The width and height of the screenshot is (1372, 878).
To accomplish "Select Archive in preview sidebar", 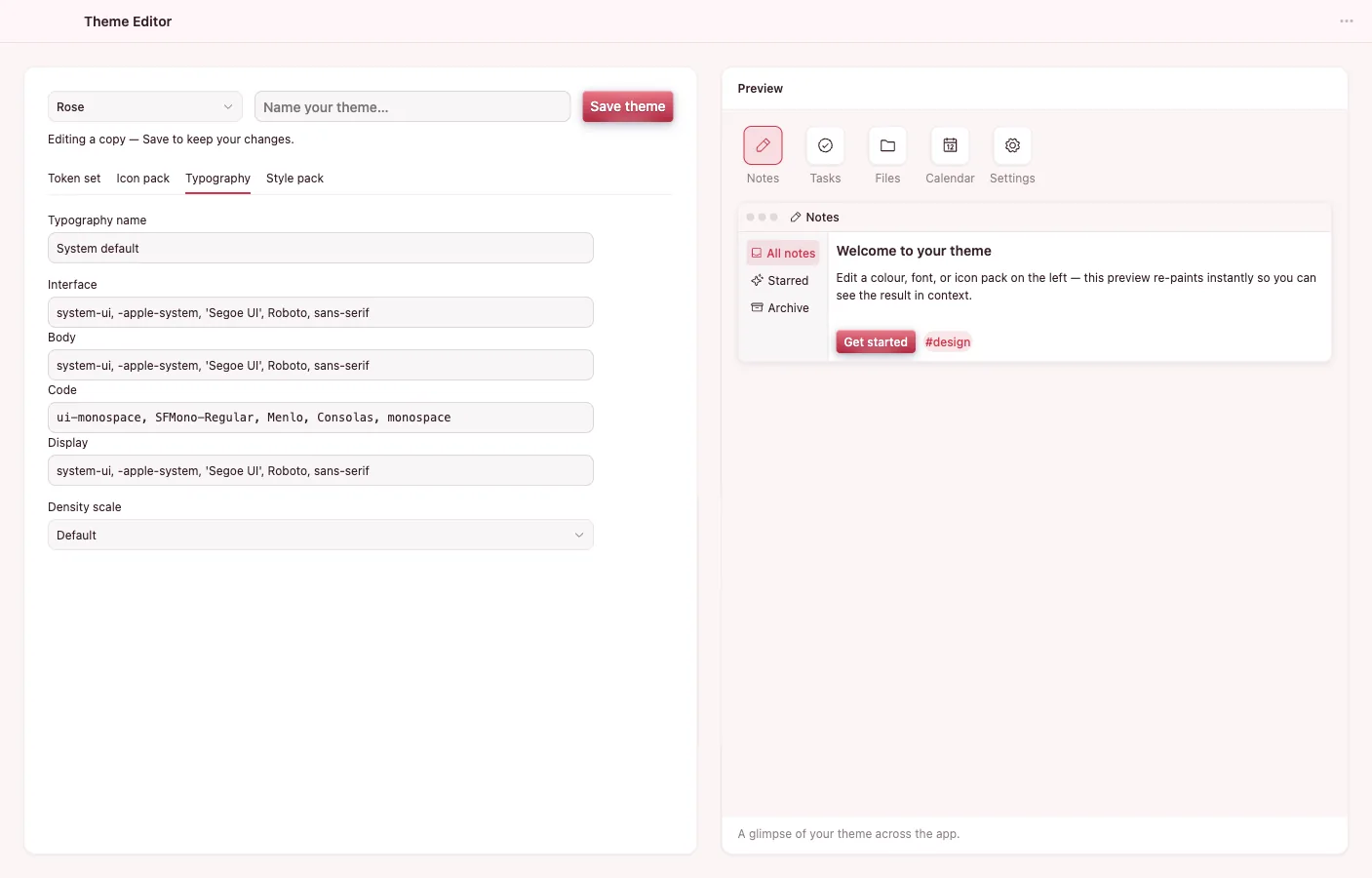I will point(783,307).
